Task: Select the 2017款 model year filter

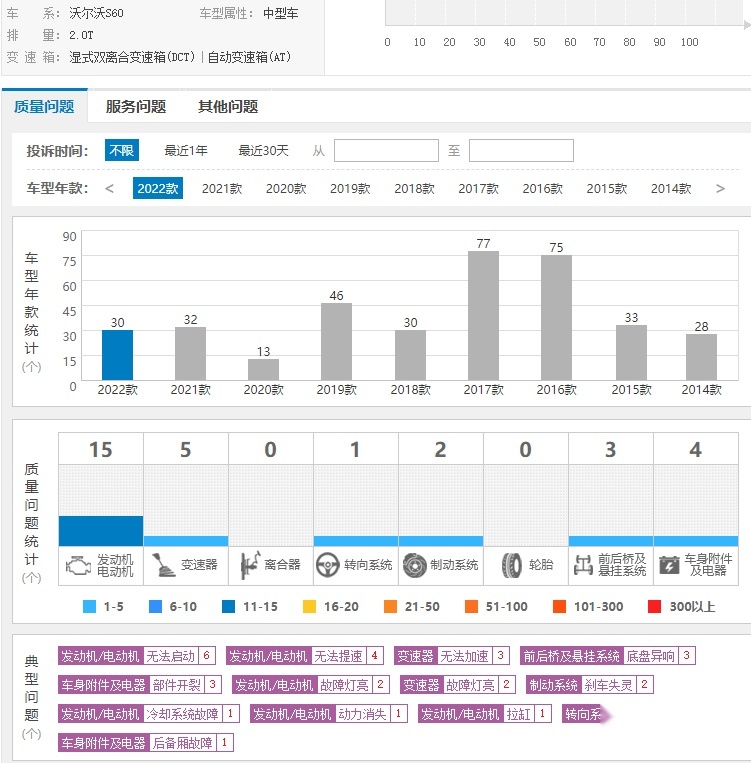Action: click(478, 188)
